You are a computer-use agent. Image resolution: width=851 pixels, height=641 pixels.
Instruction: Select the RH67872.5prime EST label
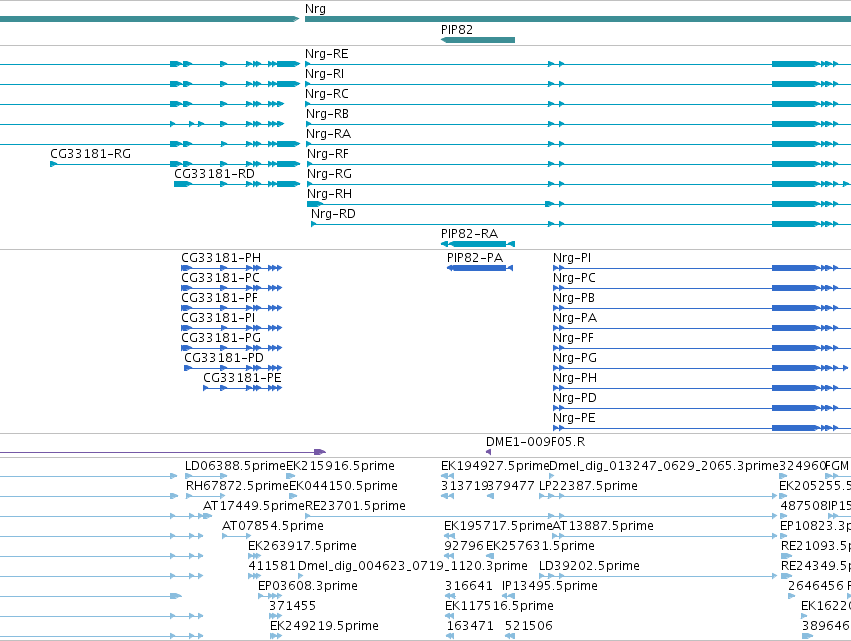(x=237, y=486)
